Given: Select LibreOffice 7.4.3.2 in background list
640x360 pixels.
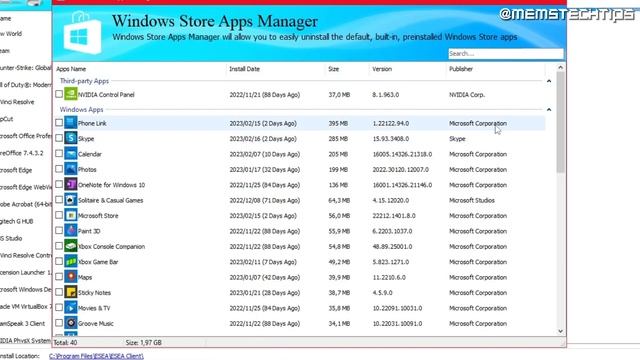Looking at the screenshot, I should tap(22, 153).
